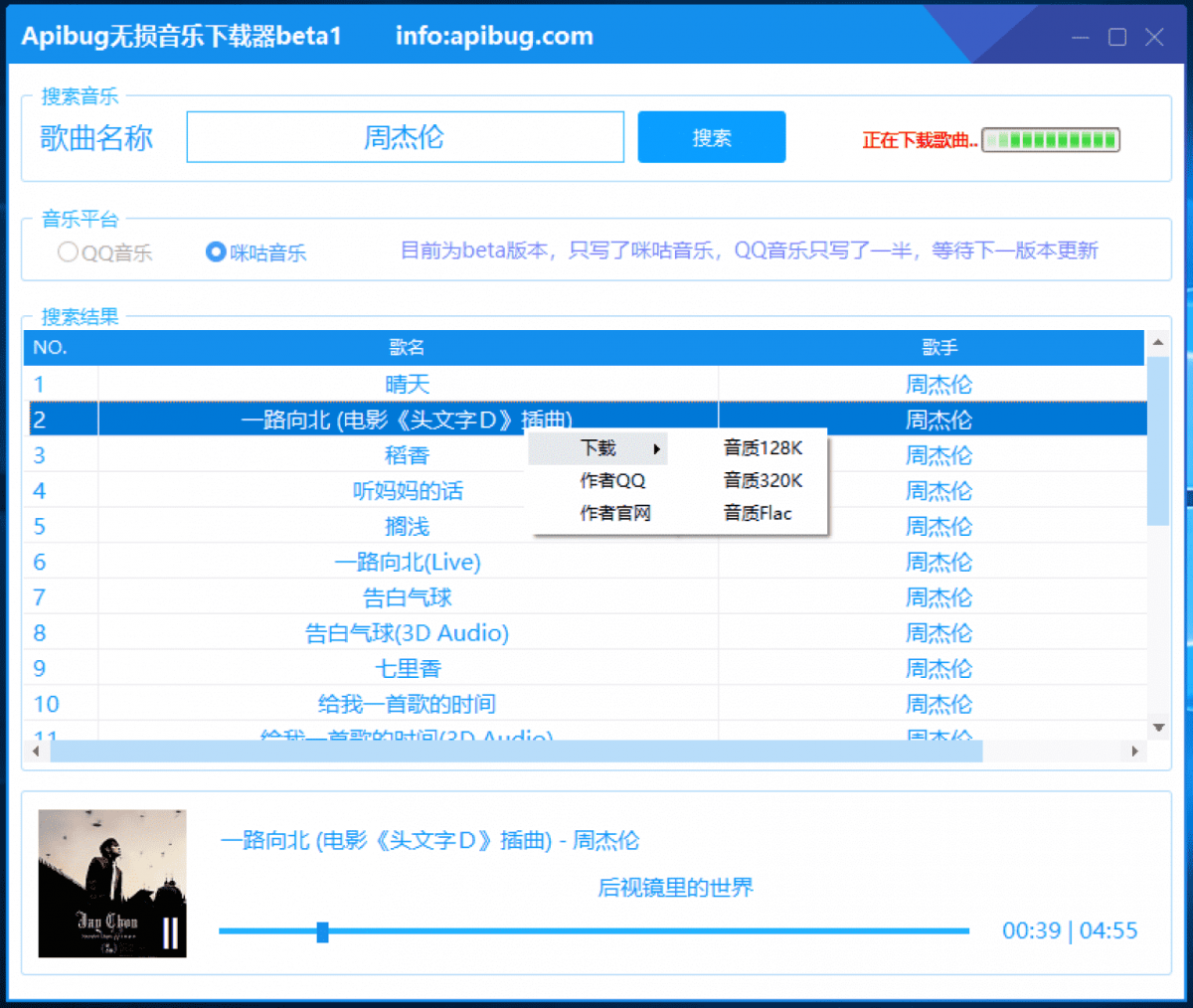
Task: Select song row 一路向北(Live)
Action: tap(586, 562)
